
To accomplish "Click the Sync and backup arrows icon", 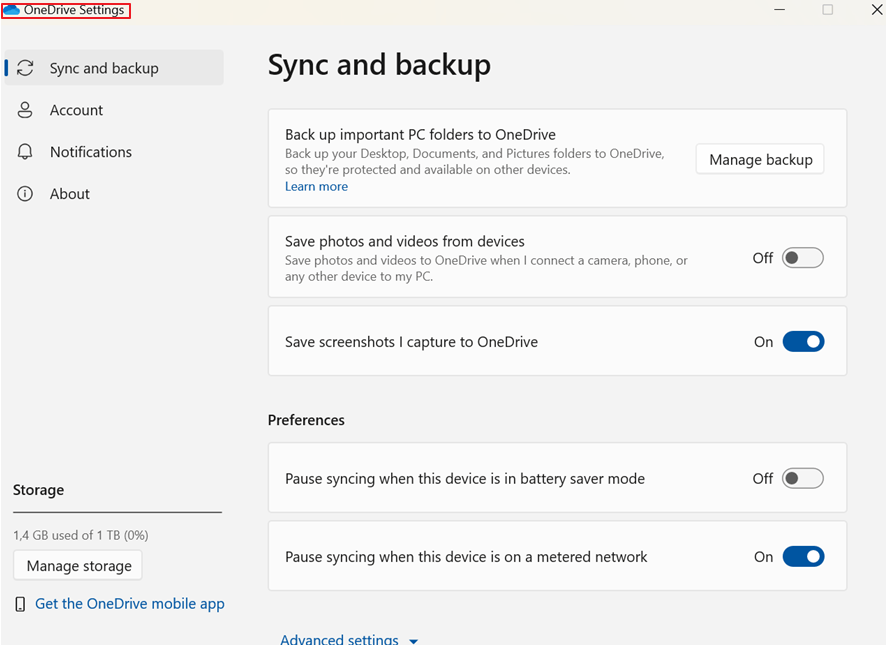I will click(26, 68).
